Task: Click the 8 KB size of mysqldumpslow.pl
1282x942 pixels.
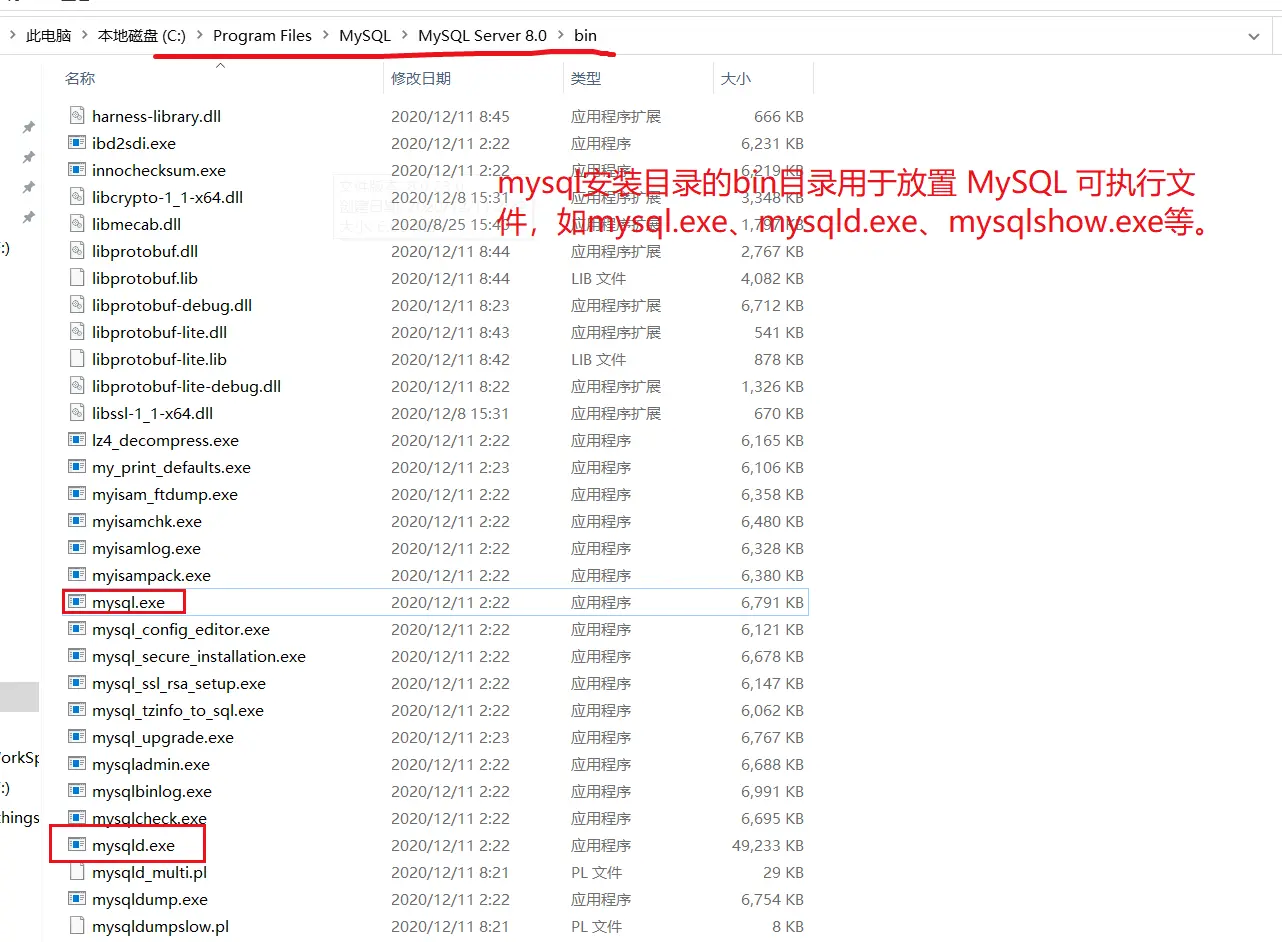Action: [788, 926]
